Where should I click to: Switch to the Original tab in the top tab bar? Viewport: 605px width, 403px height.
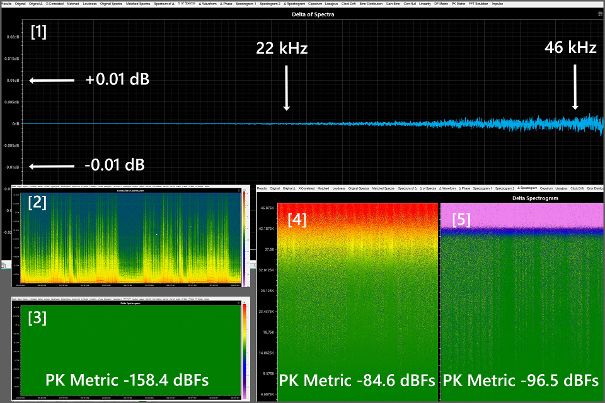point(20,3)
